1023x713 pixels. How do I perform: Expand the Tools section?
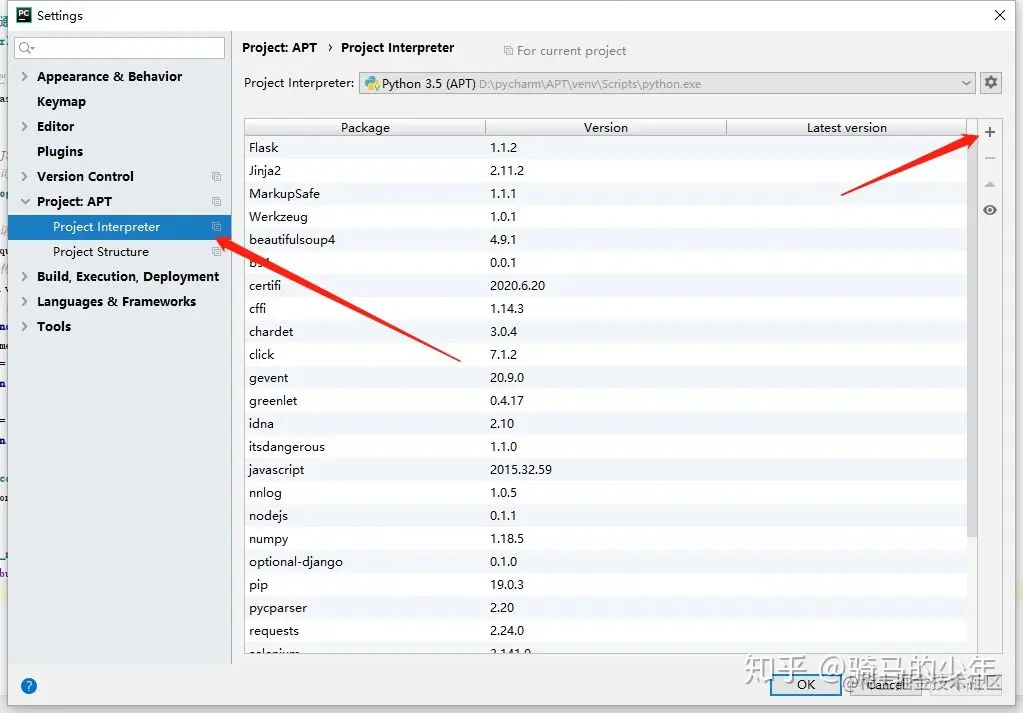point(24,326)
